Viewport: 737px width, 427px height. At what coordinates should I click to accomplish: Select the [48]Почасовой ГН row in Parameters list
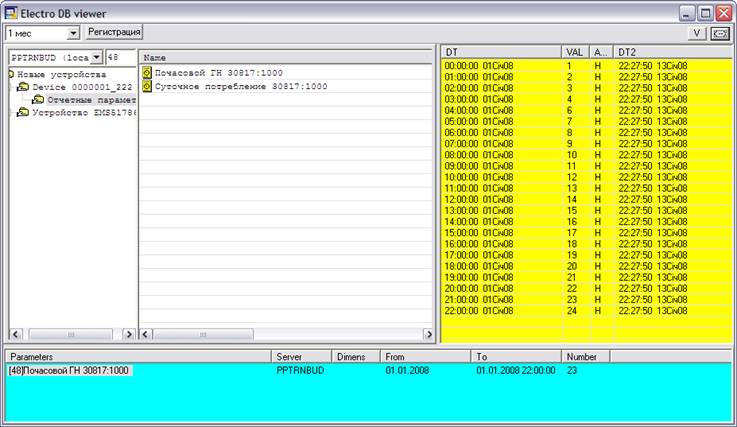coord(70,371)
